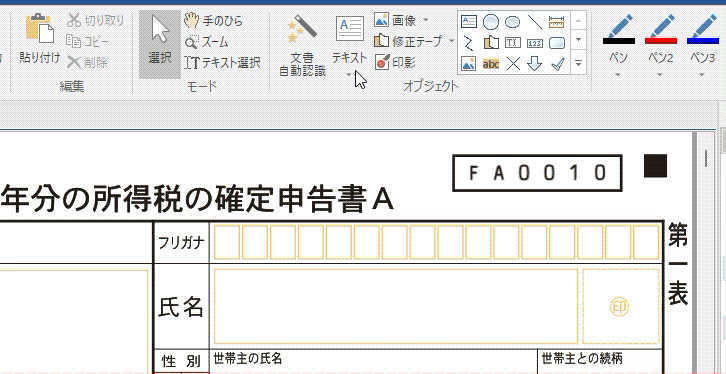Click the 印影 (seal stamp) button
The image size is (726, 374).
click(x=395, y=62)
